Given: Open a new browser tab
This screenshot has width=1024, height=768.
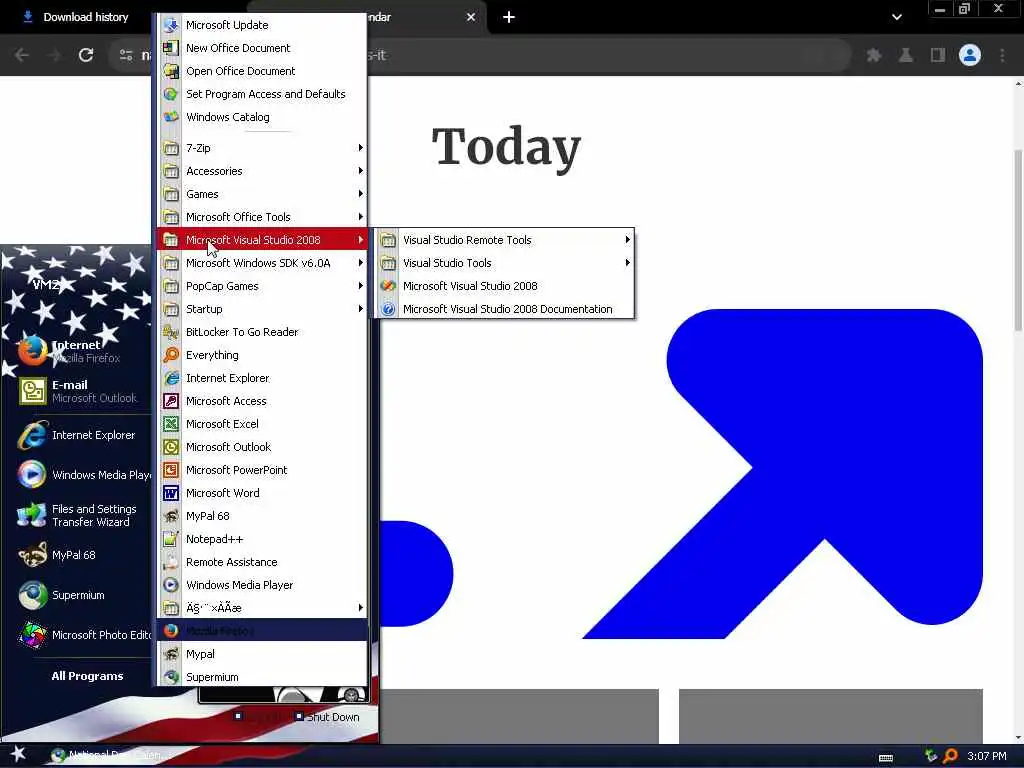Looking at the screenshot, I should click(x=509, y=17).
